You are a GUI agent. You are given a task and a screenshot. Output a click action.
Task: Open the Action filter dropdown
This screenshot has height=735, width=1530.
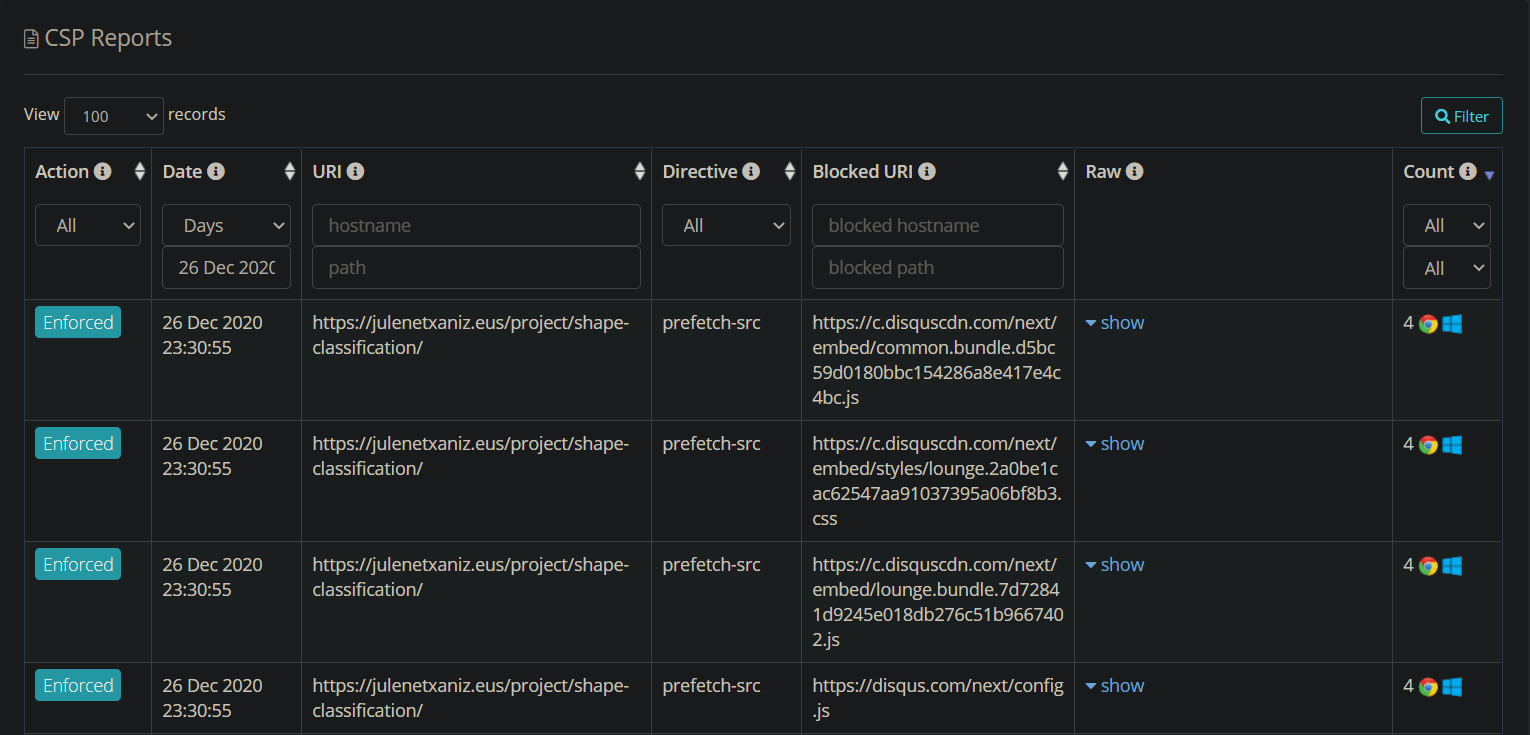click(x=88, y=226)
